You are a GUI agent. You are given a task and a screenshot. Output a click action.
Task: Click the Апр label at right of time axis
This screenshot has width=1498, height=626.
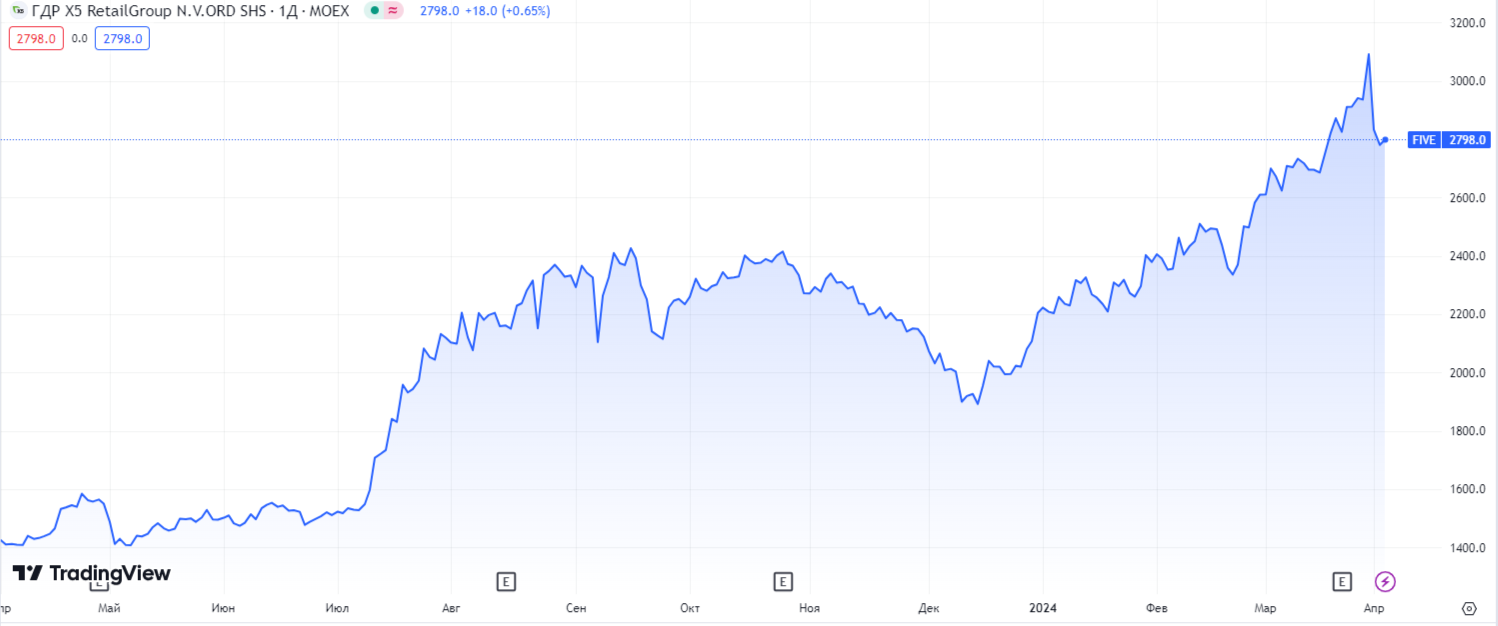pyautogui.click(x=1375, y=607)
